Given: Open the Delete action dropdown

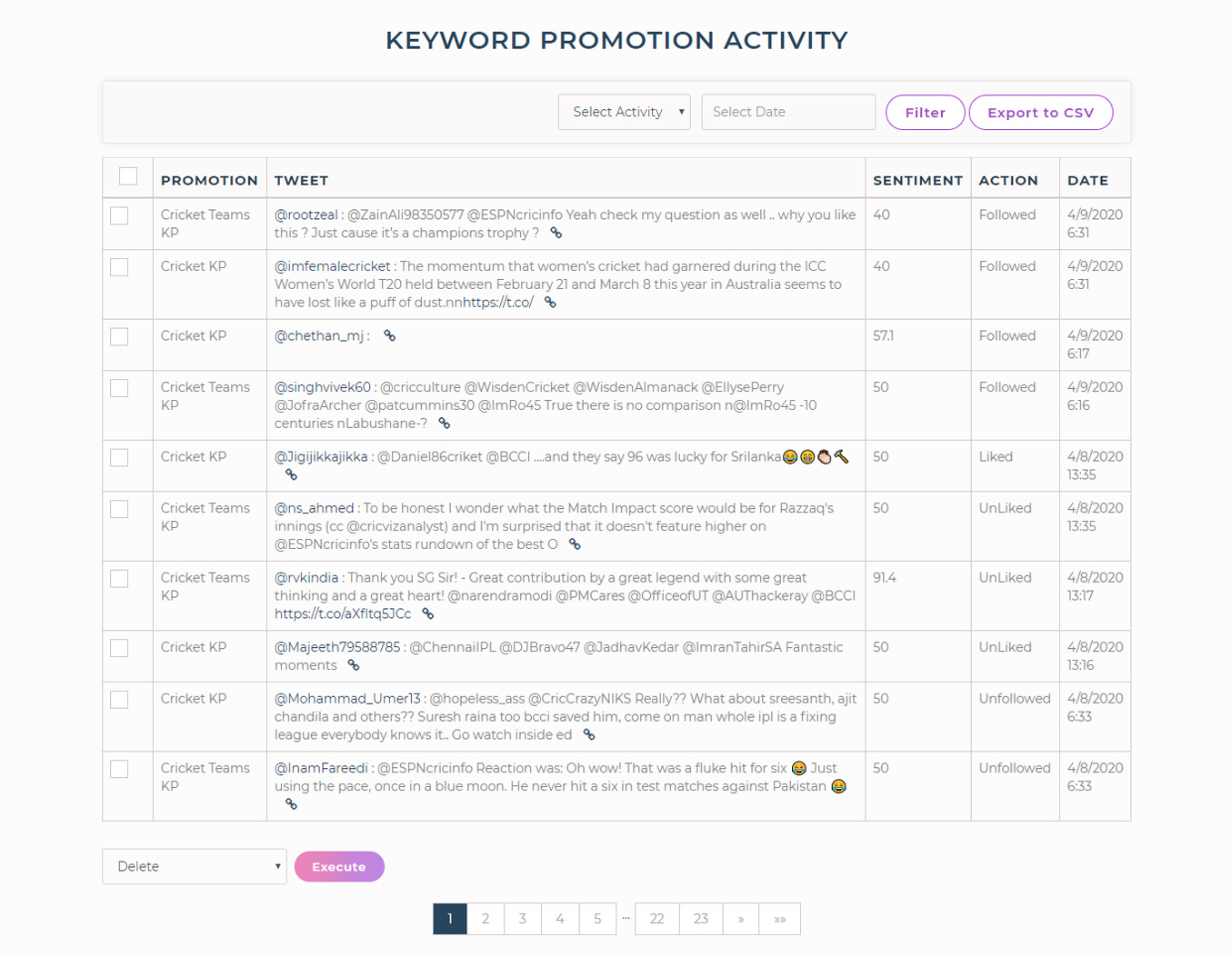Looking at the screenshot, I should tap(194, 866).
